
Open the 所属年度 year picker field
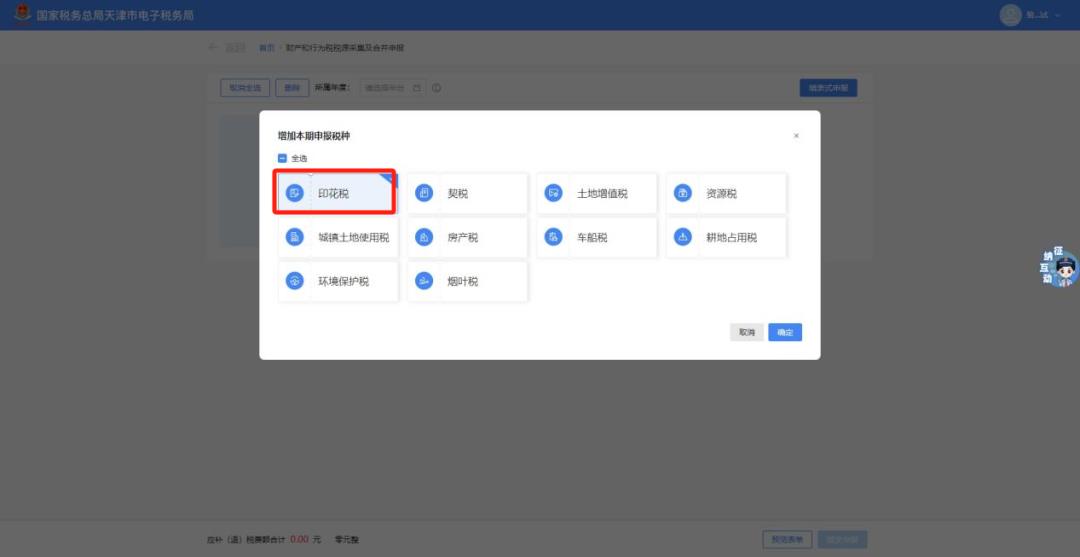(x=393, y=88)
